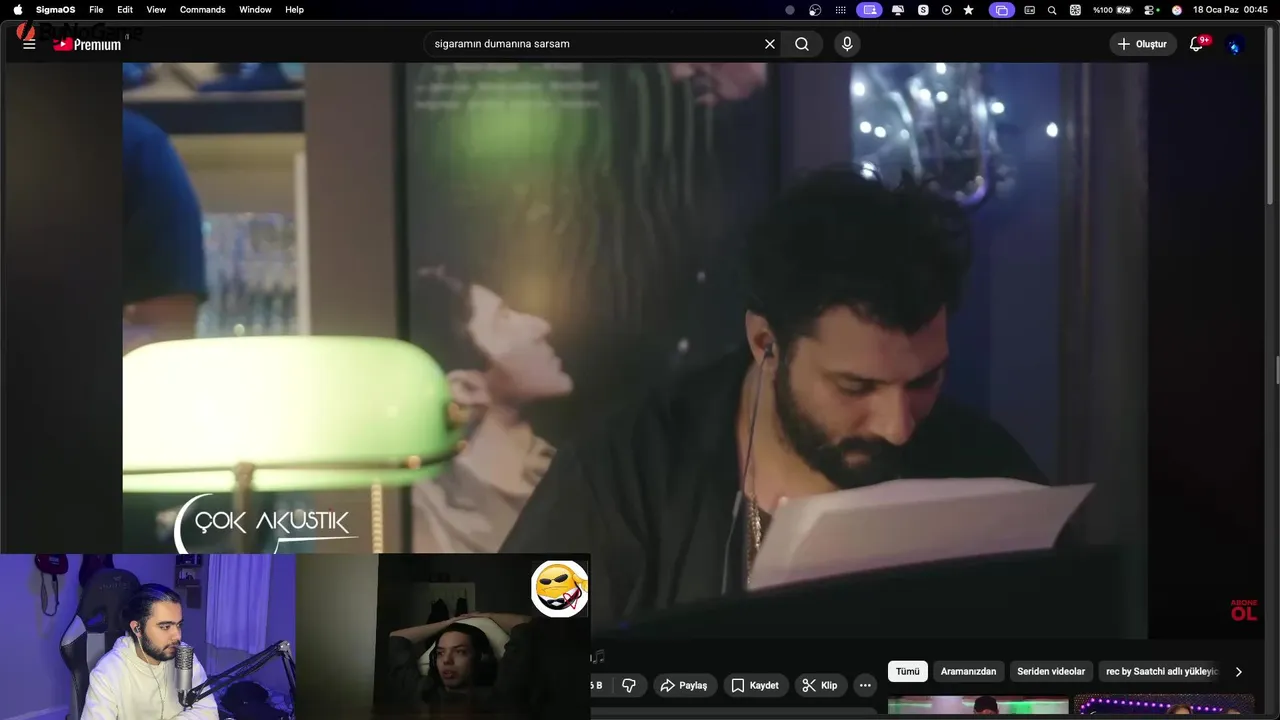This screenshot has height=720, width=1280.
Task: Go to the YouTube Premium home logo
Action: [x=87, y=44]
